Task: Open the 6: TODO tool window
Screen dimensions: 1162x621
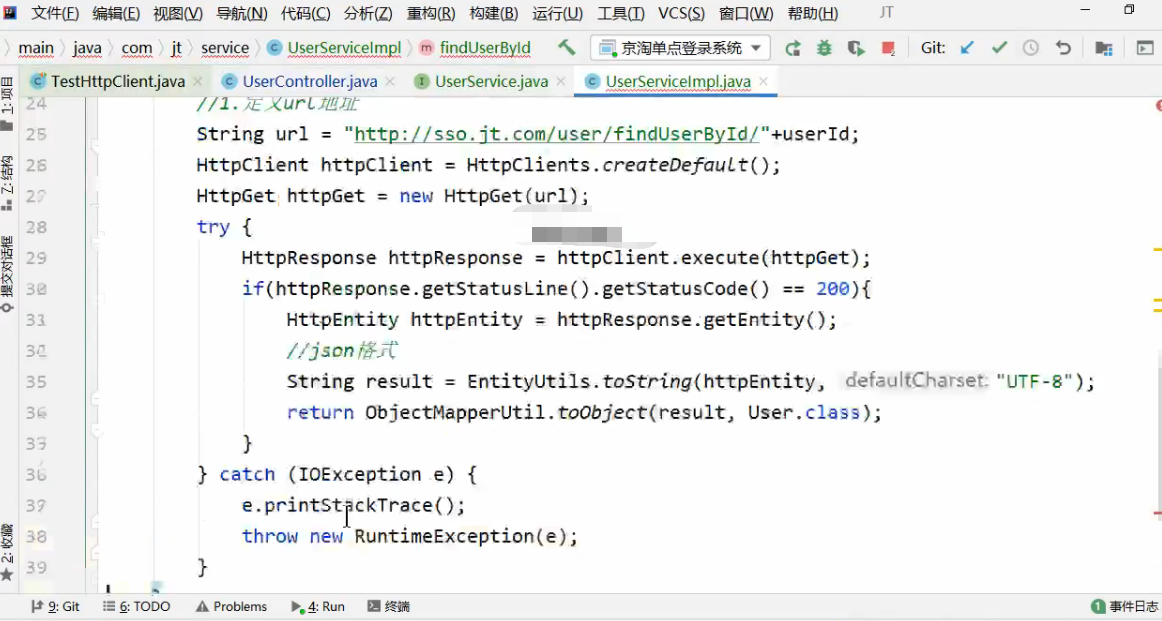Action: pos(136,606)
